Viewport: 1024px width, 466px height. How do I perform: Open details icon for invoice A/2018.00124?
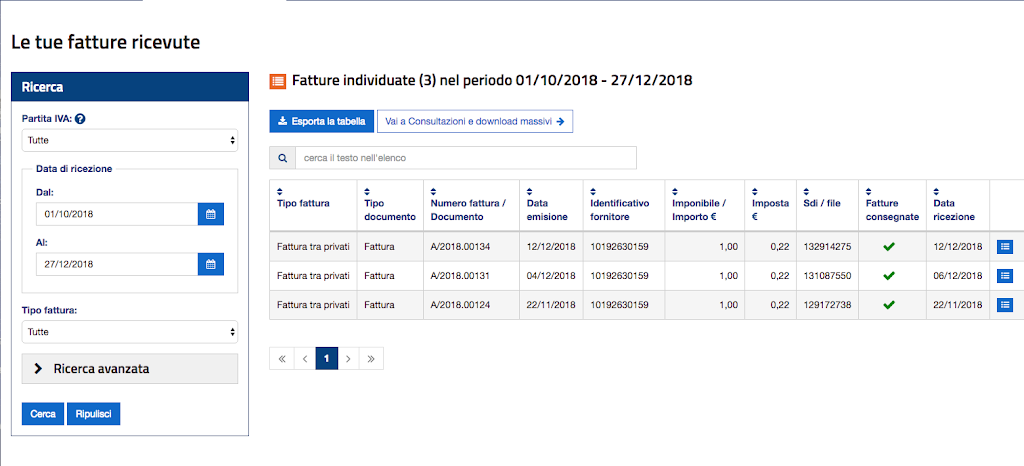point(1005,304)
